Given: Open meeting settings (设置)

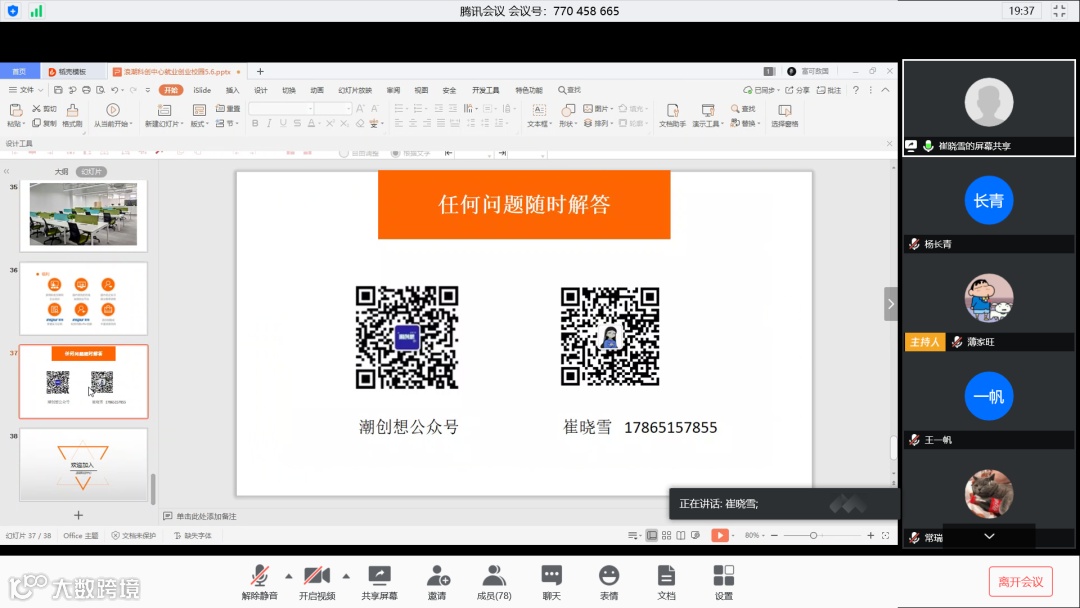Looking at the screenshot, I should tap(724, 582).
